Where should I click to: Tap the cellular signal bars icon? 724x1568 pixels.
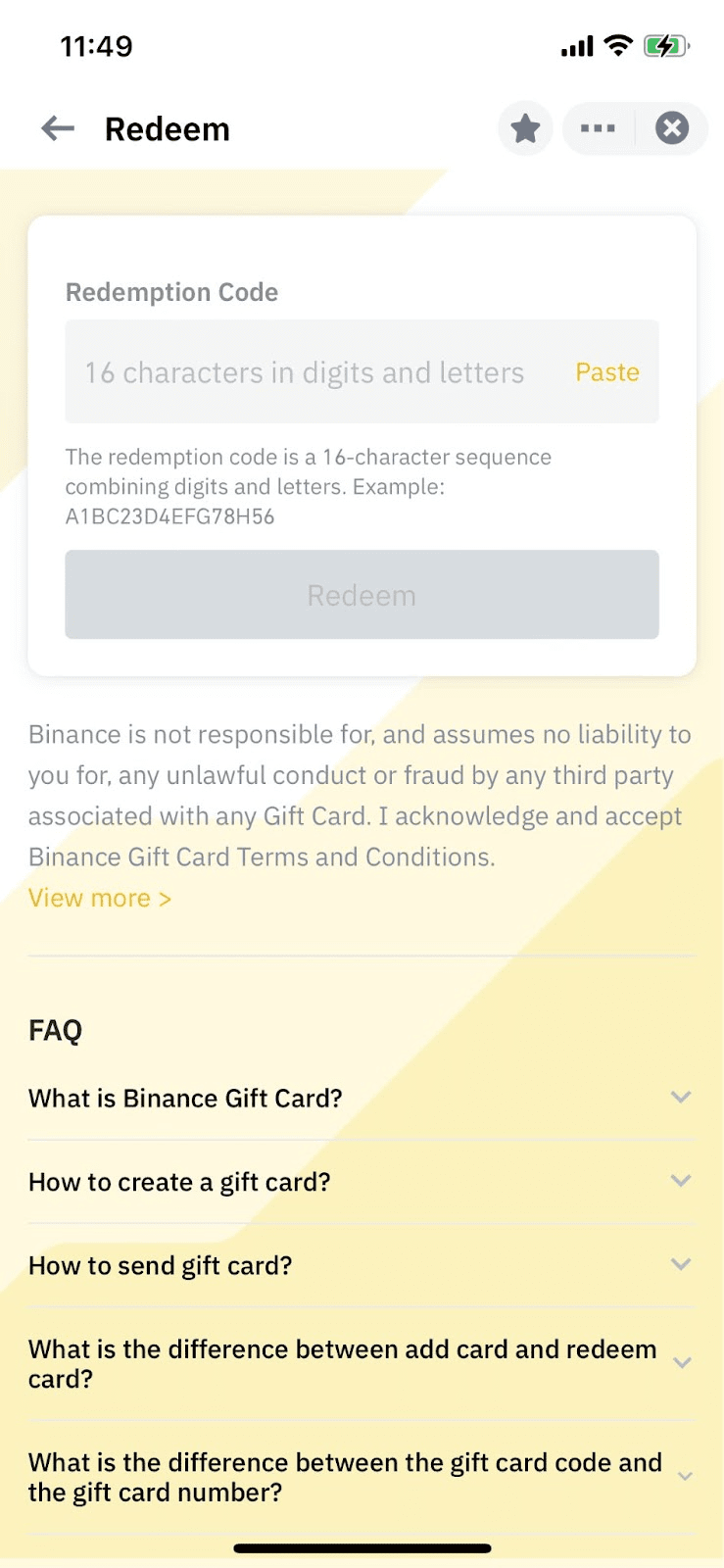pos(577,46)
